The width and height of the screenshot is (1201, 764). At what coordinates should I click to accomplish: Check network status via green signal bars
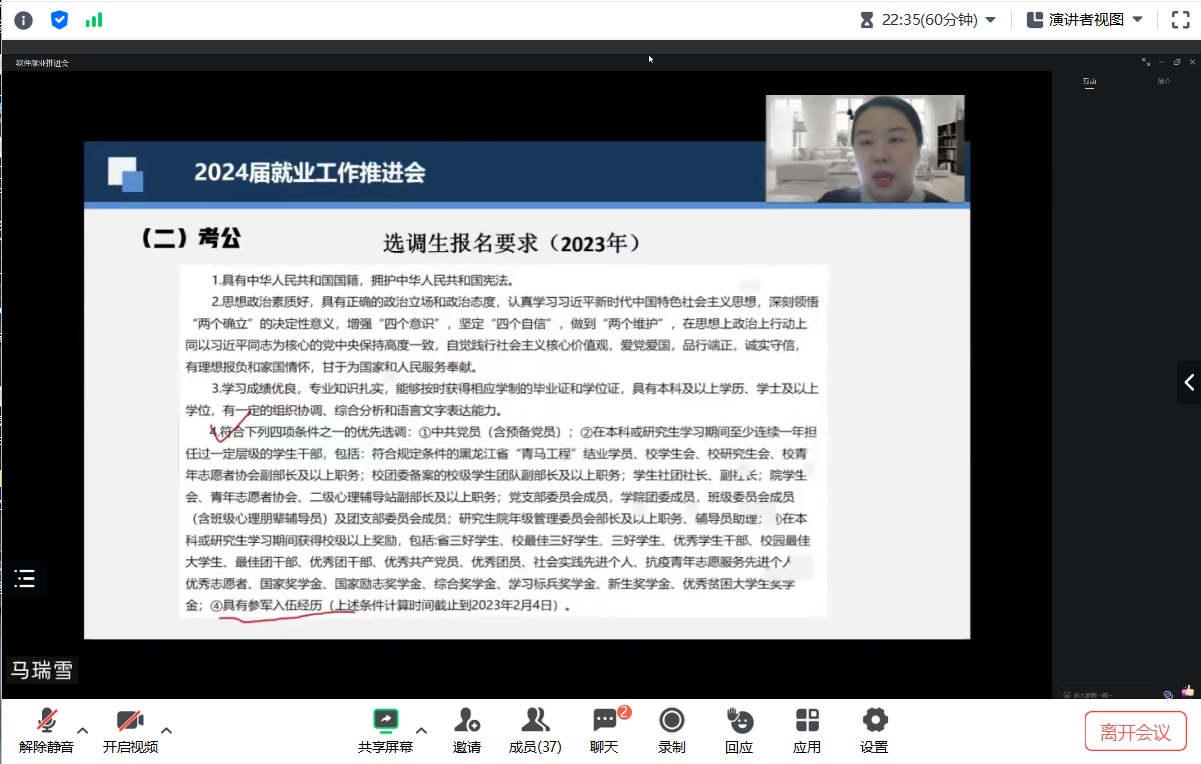(x=94, y=20)
